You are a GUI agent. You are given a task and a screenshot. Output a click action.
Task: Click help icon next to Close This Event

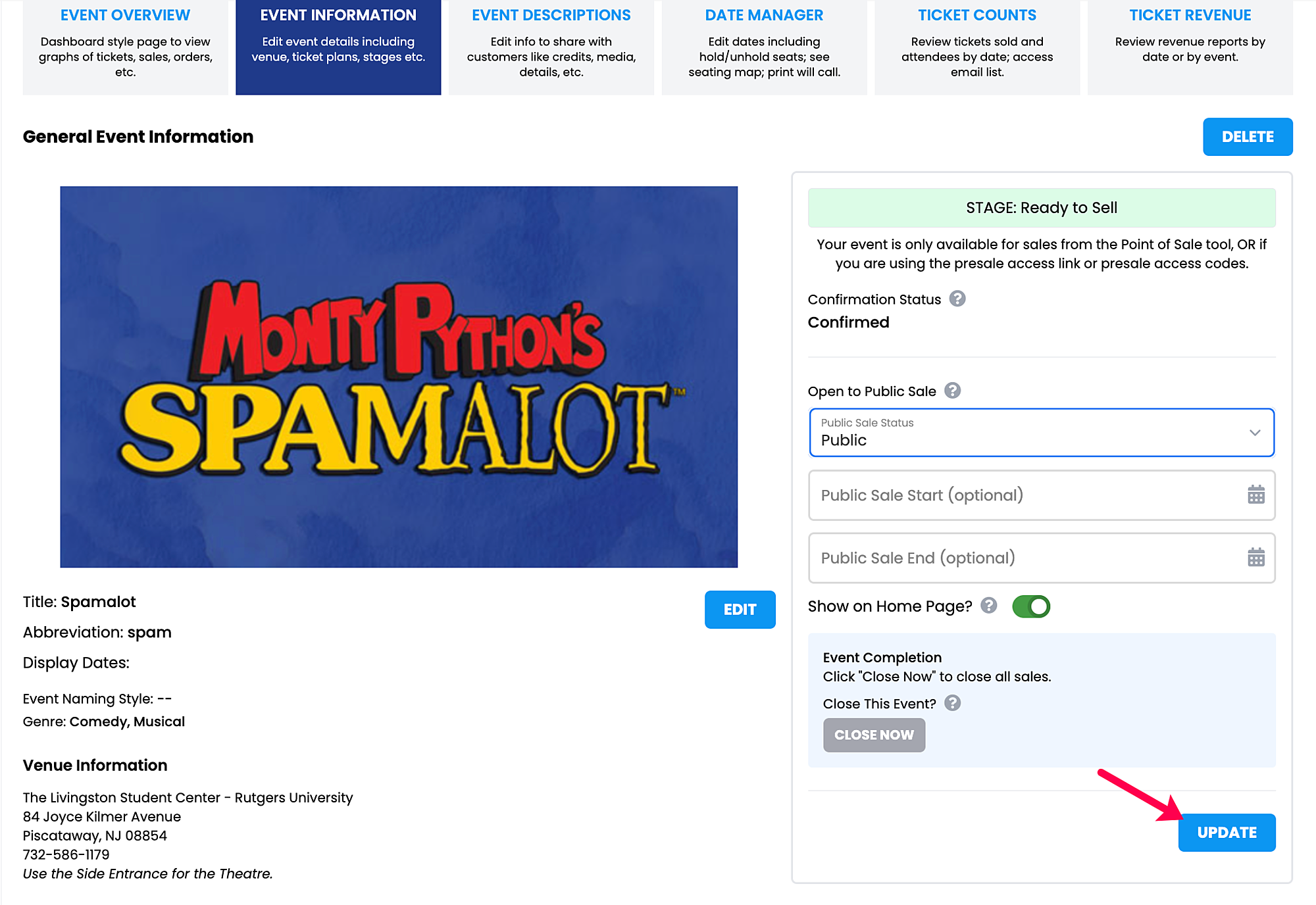click(952, 703)
